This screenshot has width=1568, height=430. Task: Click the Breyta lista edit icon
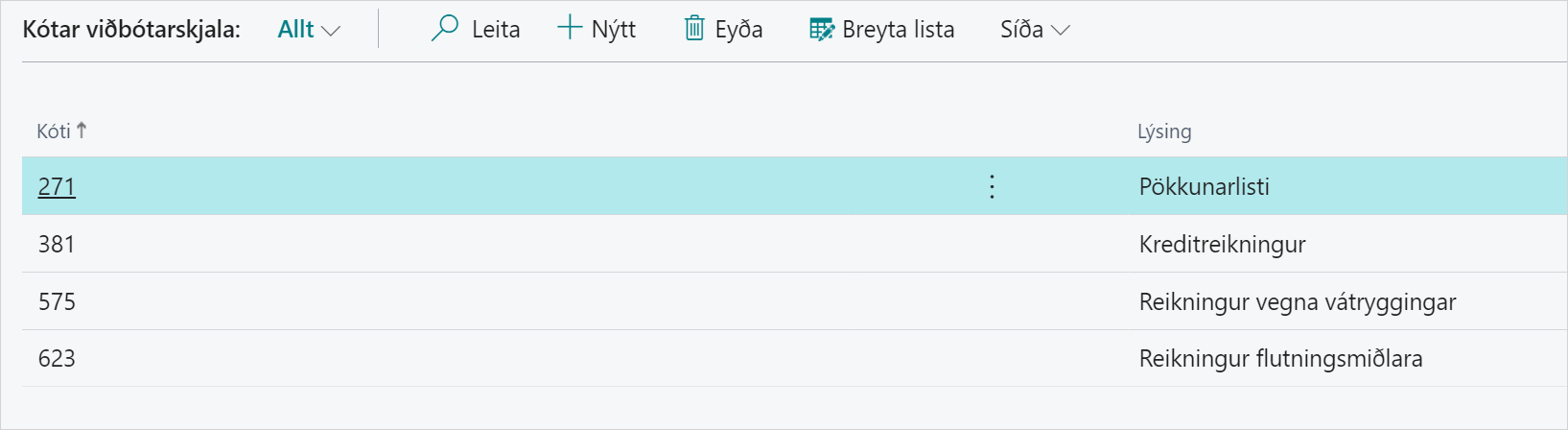click(822, 30)
